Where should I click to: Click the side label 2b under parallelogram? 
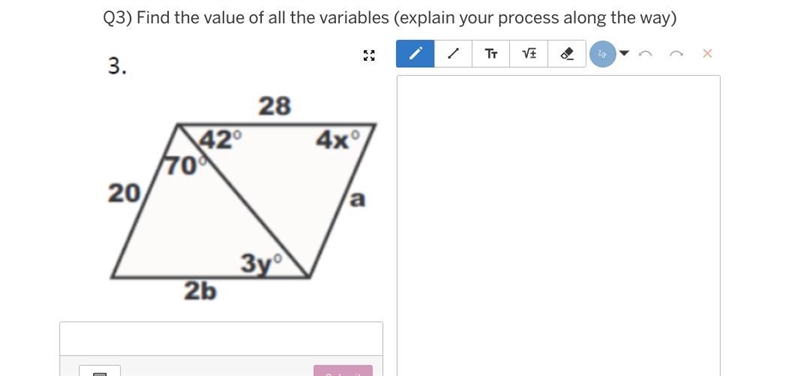point(201,291)
